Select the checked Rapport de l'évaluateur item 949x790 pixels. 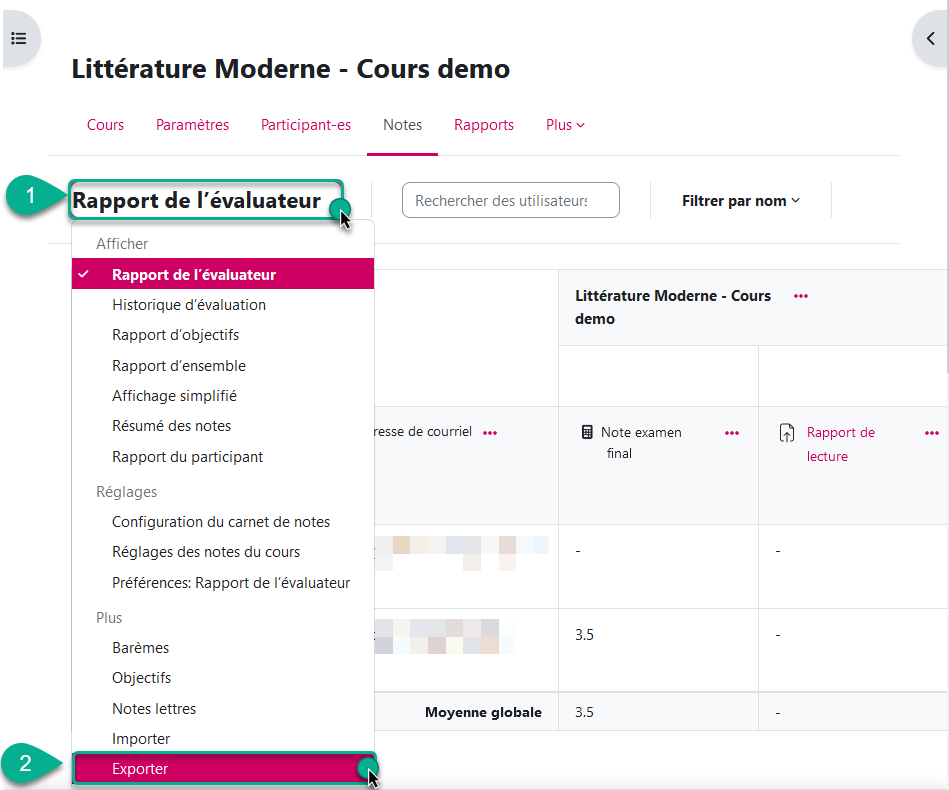tap(194, 275)
